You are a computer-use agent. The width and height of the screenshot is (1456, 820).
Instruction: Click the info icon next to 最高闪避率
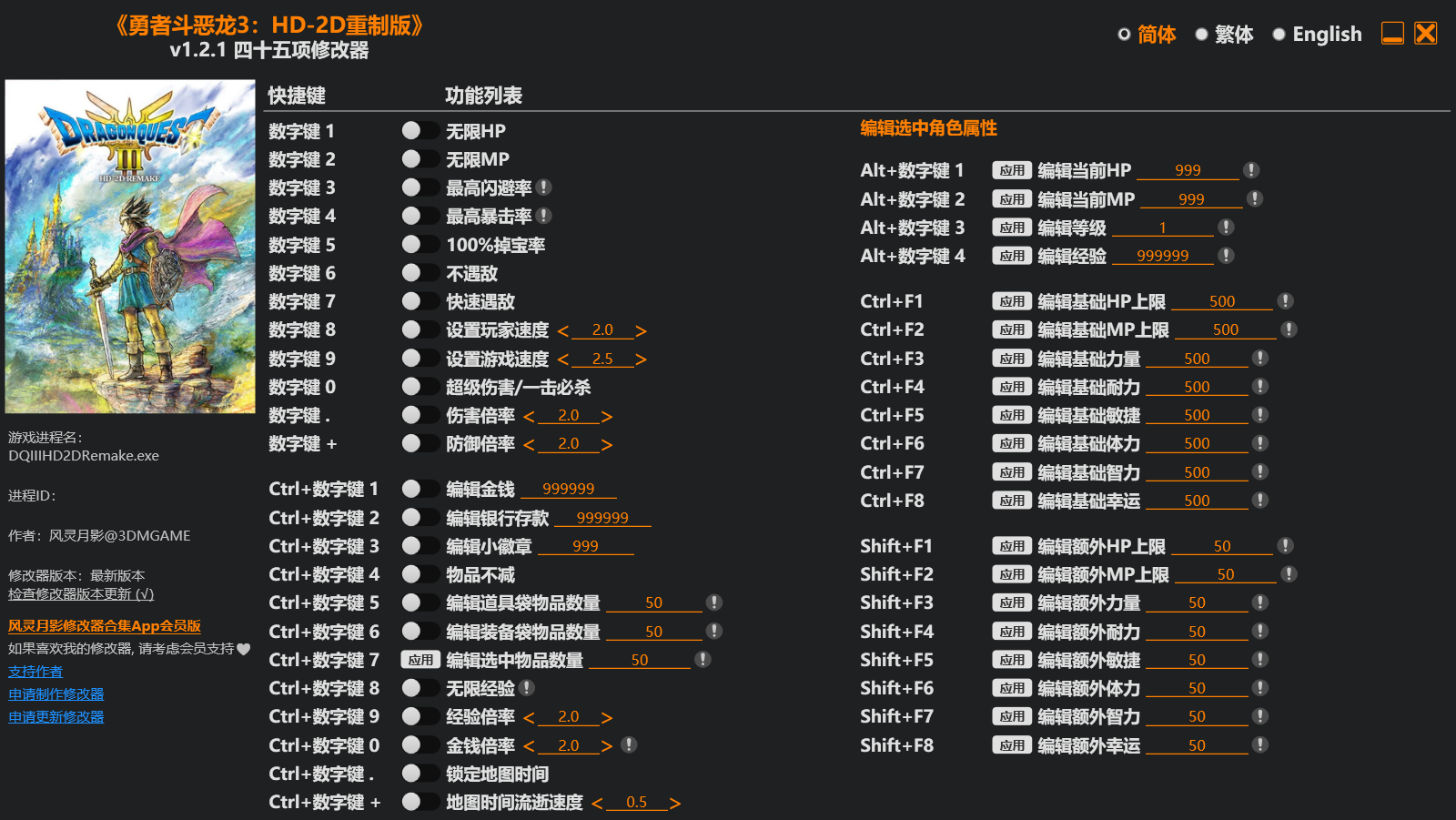pyautogui.click(x=544, y=187)
